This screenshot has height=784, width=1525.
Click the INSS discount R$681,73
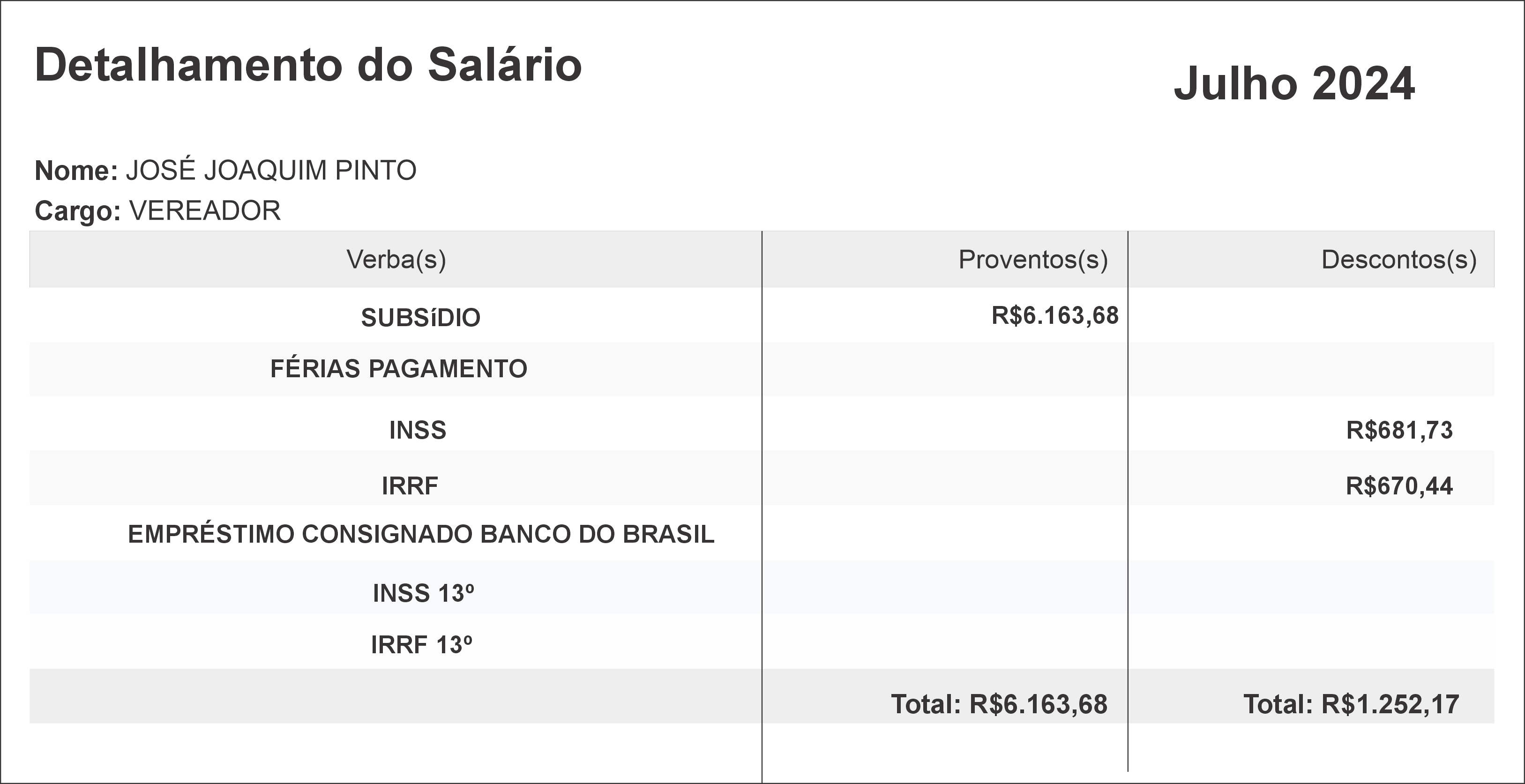[1399, 431]
